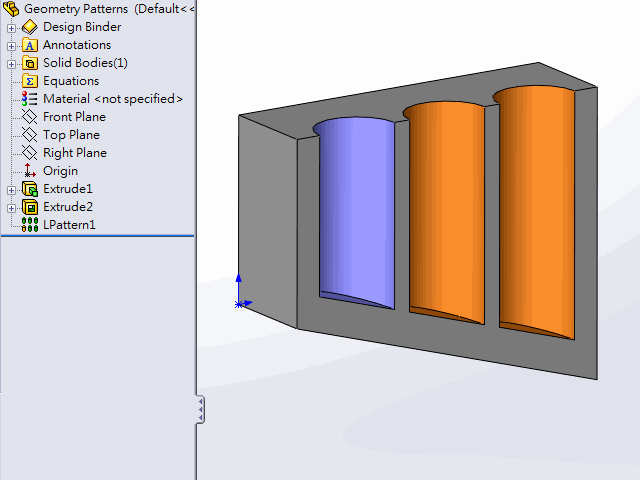
Task: Select the 'Design Binder' label
Action: (x=82, y=27)
